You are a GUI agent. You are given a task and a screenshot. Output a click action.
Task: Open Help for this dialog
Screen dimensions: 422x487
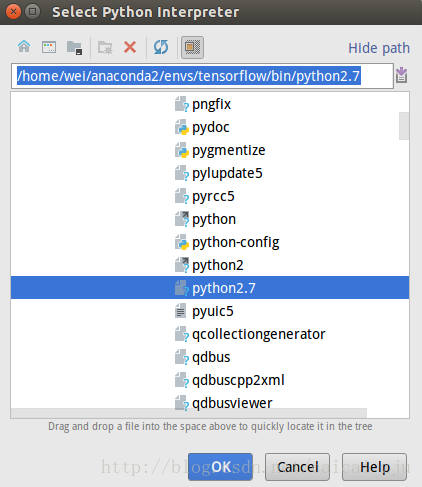pos(374,467)
